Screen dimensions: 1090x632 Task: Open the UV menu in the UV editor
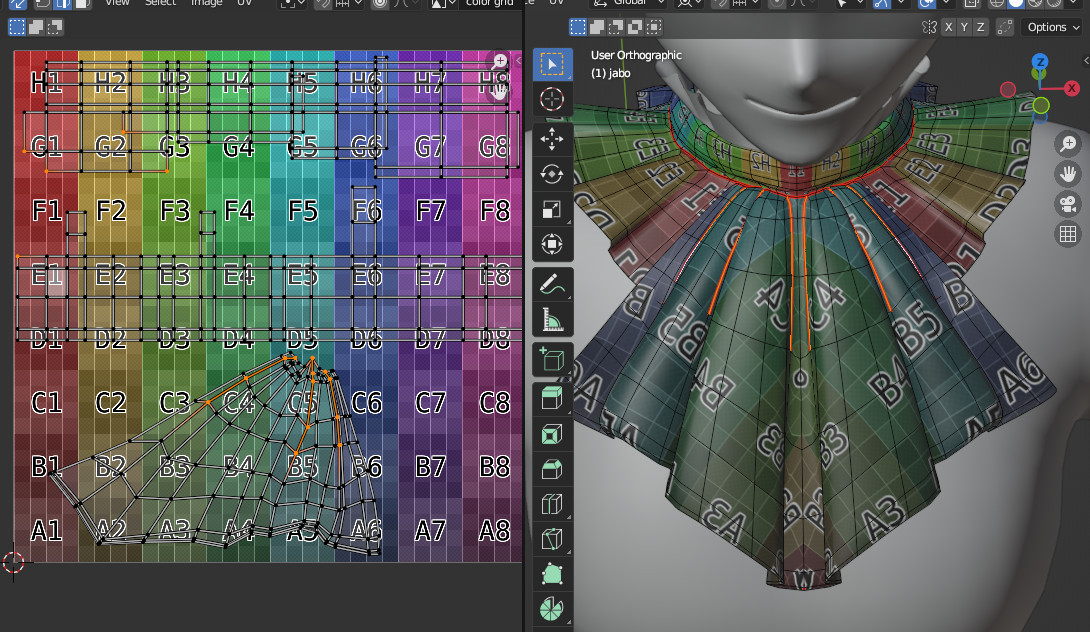244,3
